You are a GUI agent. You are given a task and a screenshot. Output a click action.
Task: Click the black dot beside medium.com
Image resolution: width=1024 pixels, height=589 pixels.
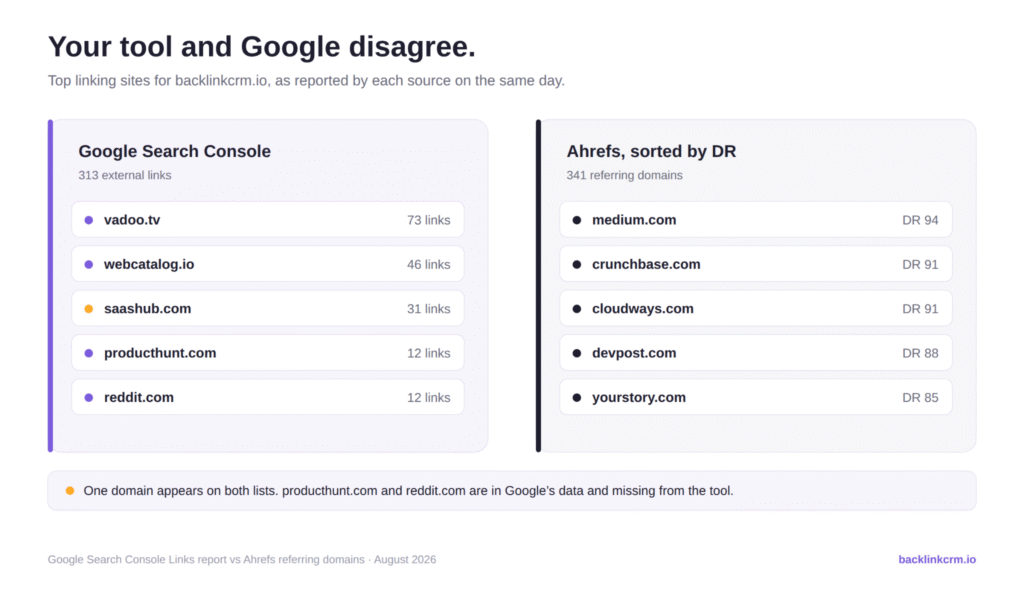577,220
